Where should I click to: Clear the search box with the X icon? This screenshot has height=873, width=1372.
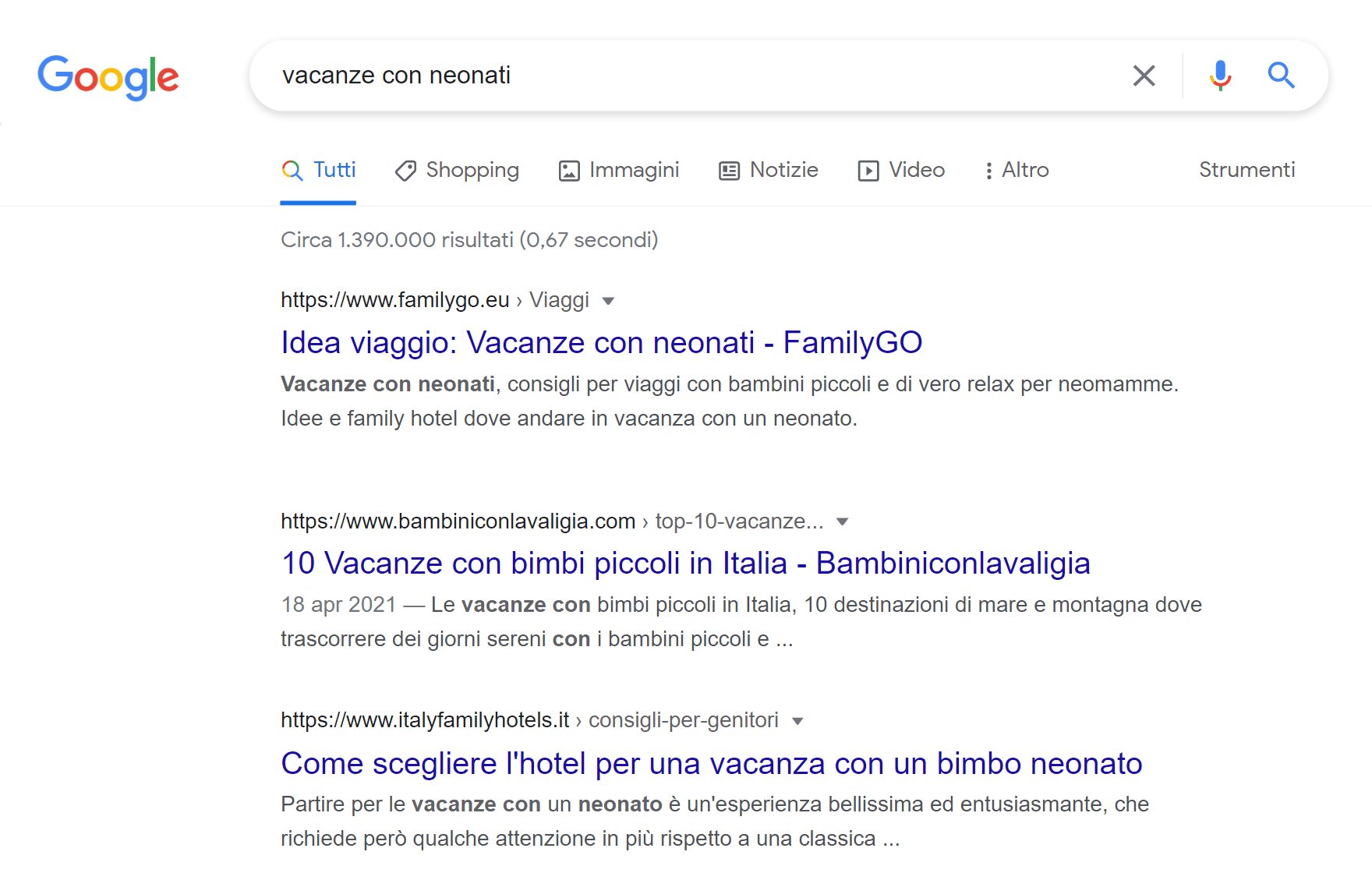tap(1144, 76)
